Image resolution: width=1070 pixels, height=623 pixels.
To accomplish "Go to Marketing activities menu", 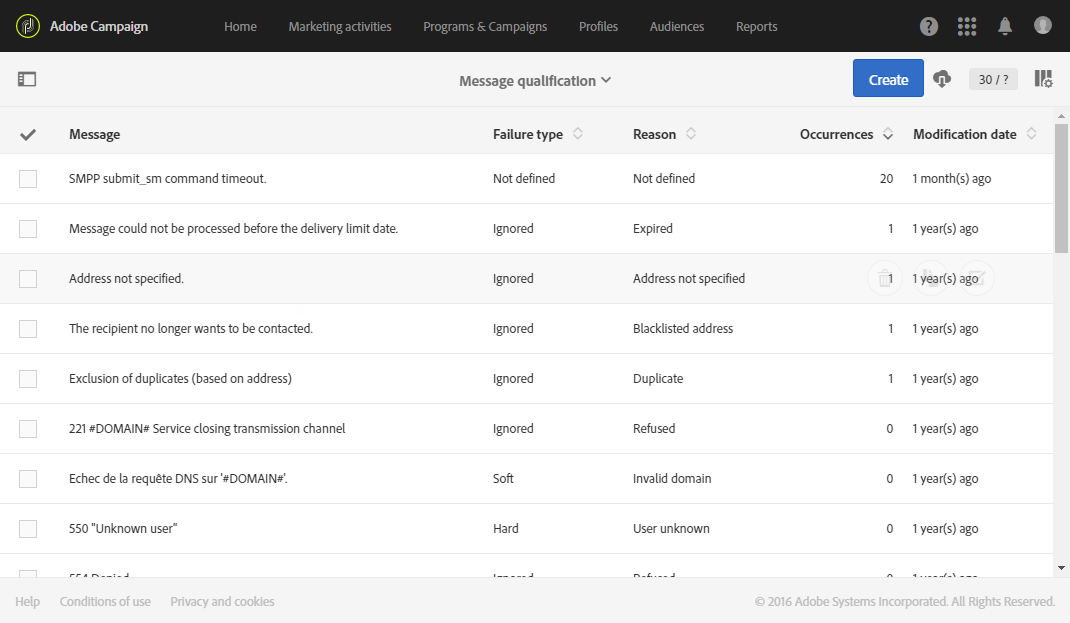I will [x=340, y=26].
